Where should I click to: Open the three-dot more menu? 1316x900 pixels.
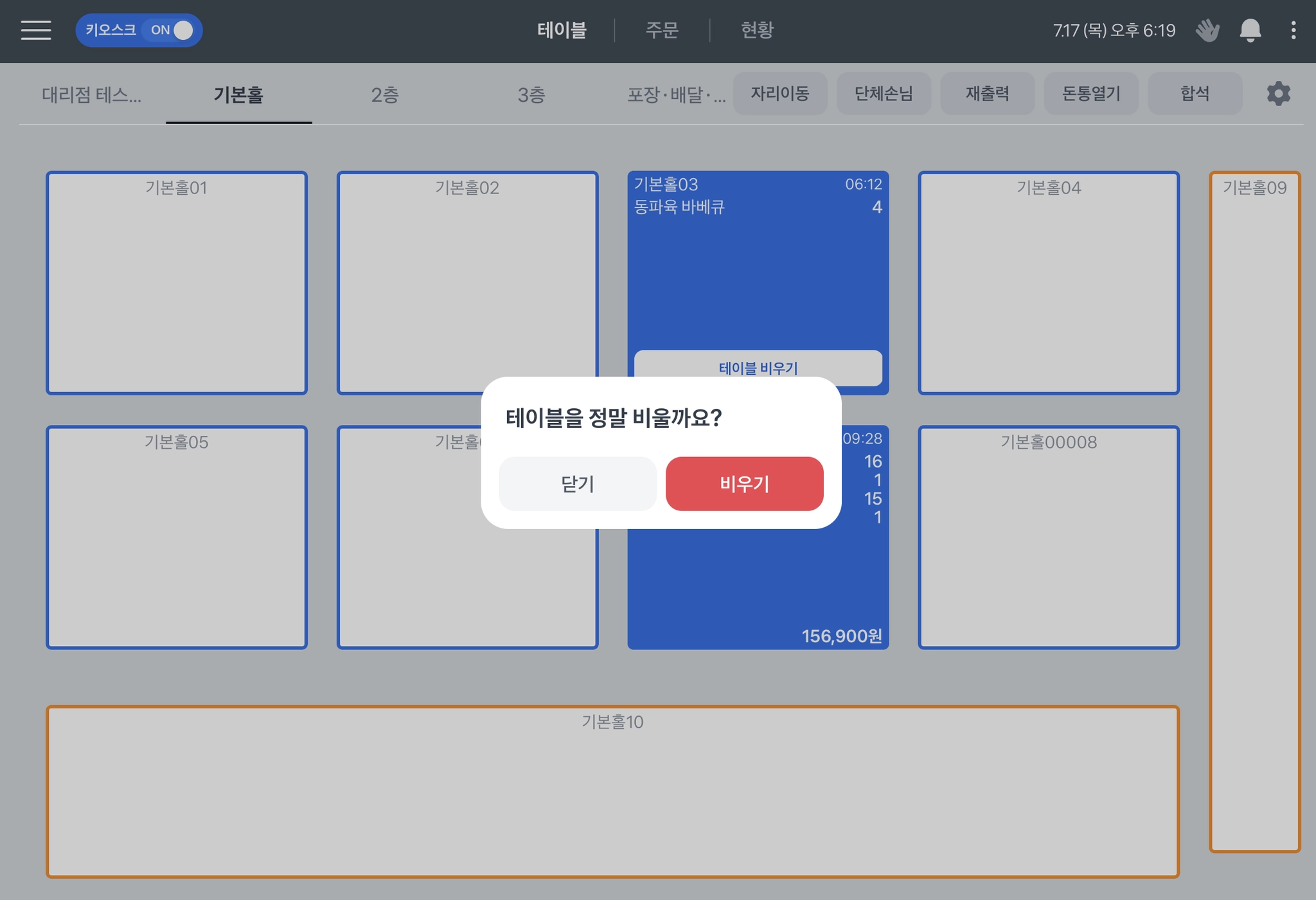pyautogui.click(x=1293, y=30)
